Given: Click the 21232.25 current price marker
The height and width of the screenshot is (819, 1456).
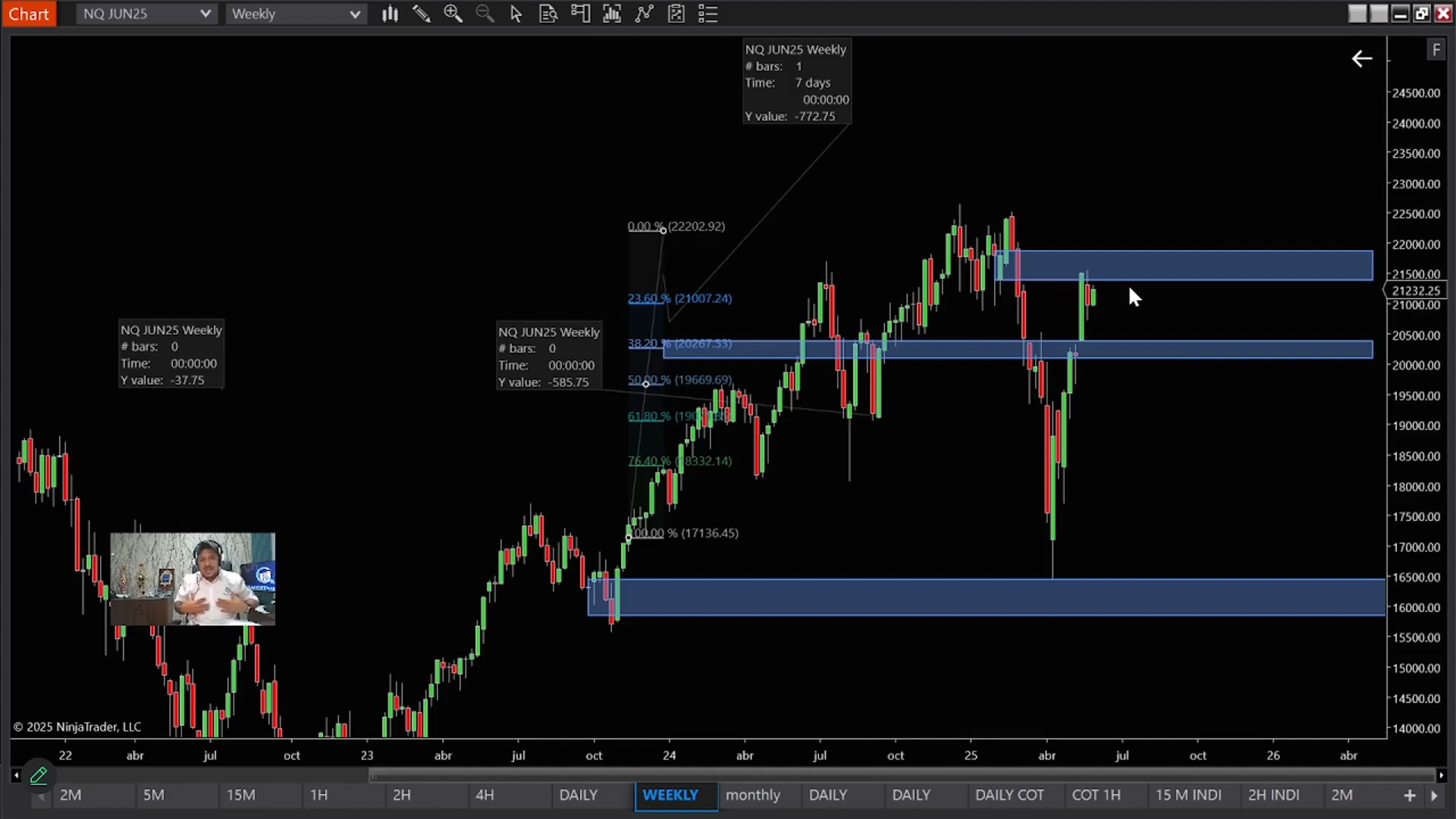Looking at the screenshot, I should 1416,290.
